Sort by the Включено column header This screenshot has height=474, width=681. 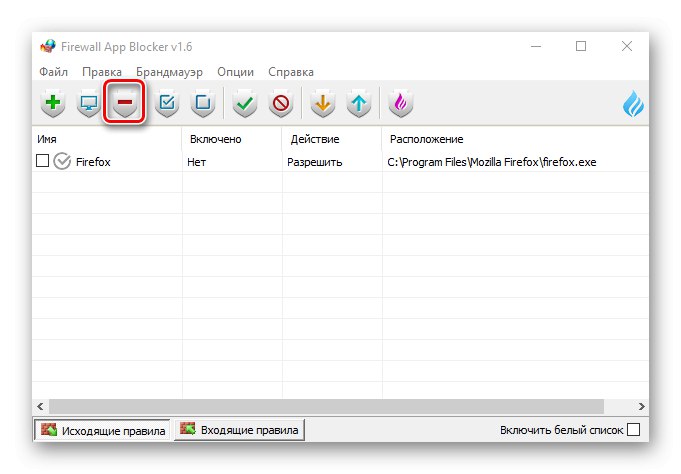[232, 139]
